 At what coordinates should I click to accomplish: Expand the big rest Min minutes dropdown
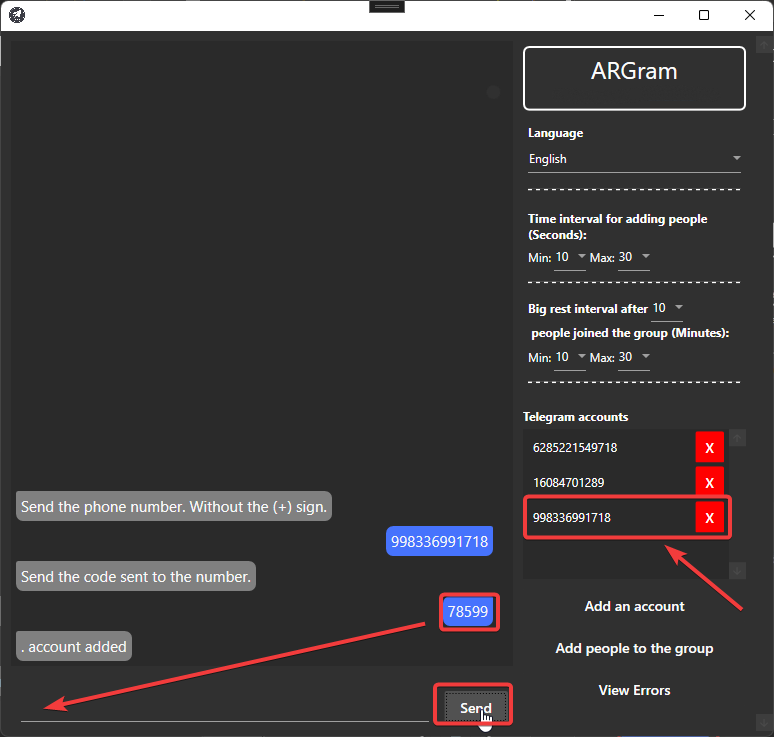(x=571, y=357)
